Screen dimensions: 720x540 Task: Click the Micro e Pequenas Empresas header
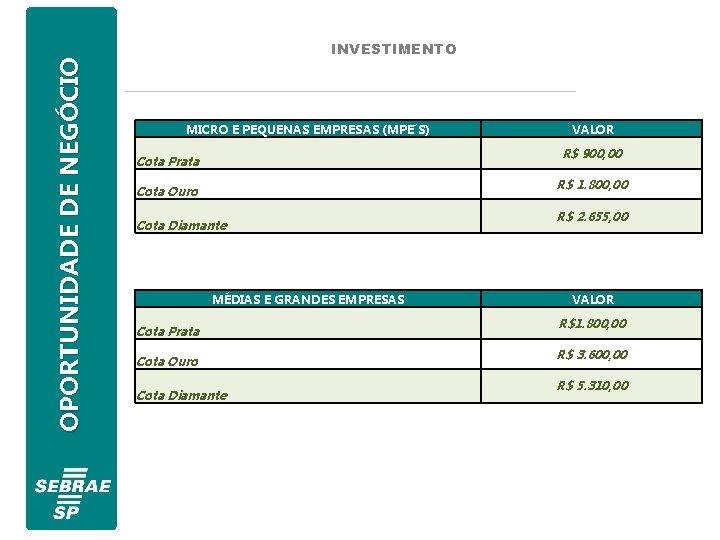click(307, 129)
